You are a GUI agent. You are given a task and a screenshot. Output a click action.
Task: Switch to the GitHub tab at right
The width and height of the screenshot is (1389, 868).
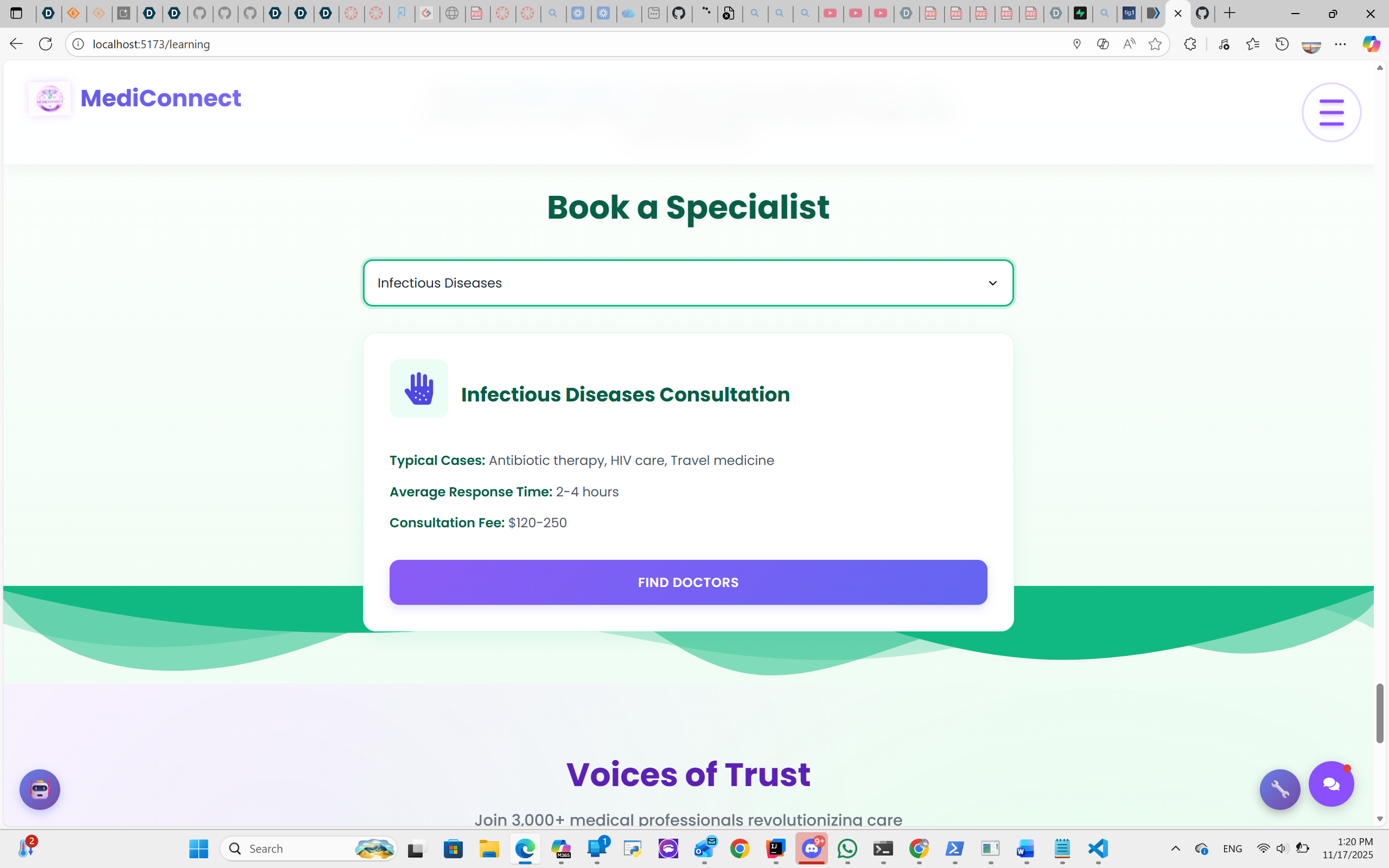click(x=1202, y=13)
